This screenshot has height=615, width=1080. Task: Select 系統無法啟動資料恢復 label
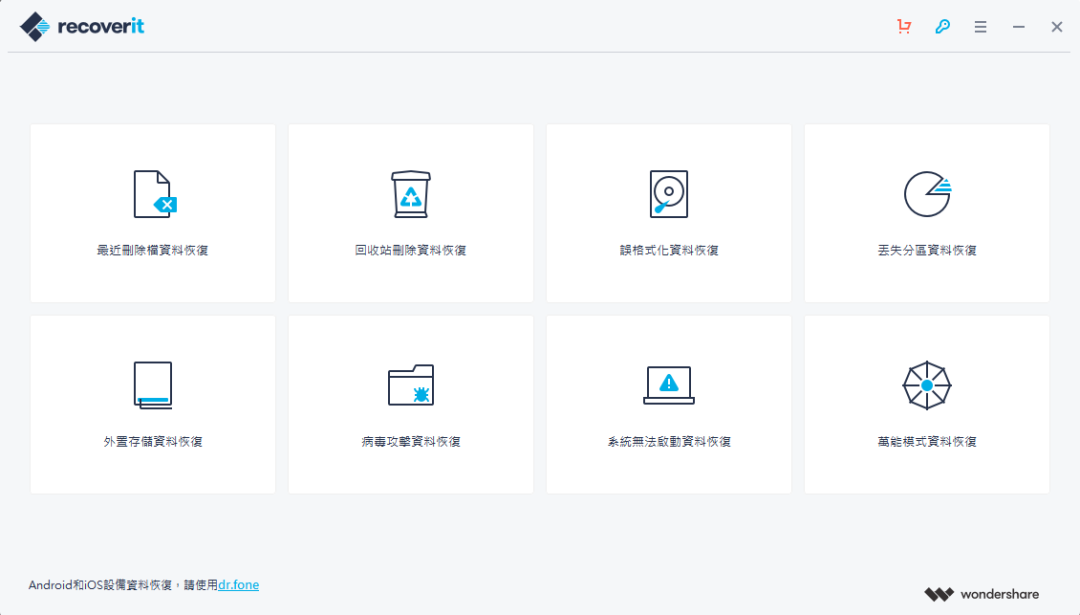point(669,441)
